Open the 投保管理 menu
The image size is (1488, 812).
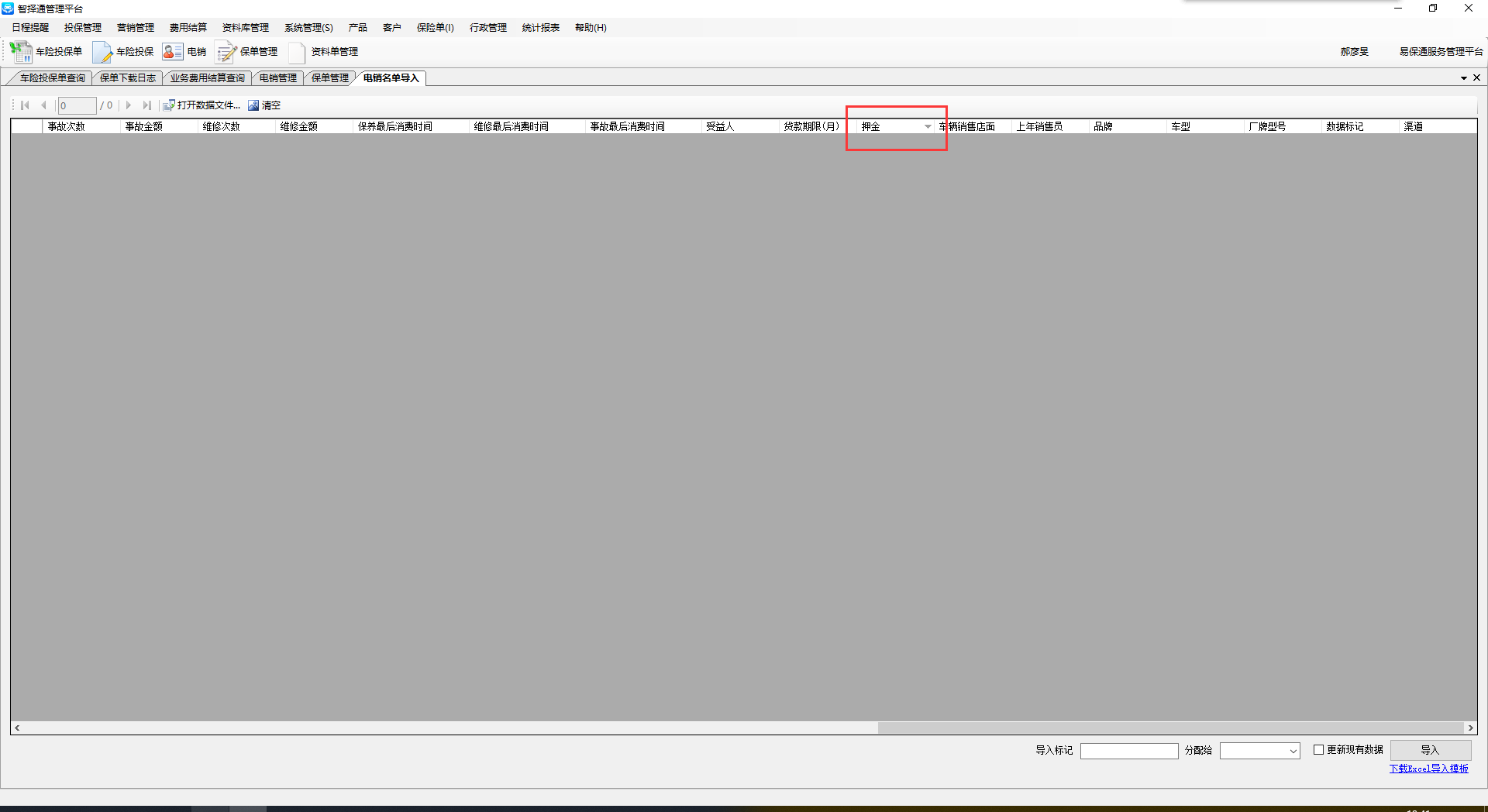[83, 28]
